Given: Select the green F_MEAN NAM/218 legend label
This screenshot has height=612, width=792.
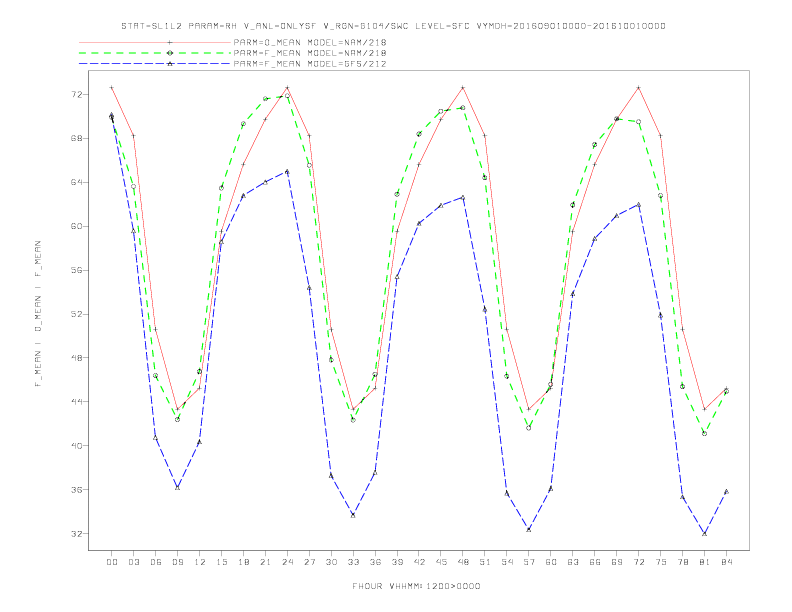Looking at the screenshot, I should [310, 53].
